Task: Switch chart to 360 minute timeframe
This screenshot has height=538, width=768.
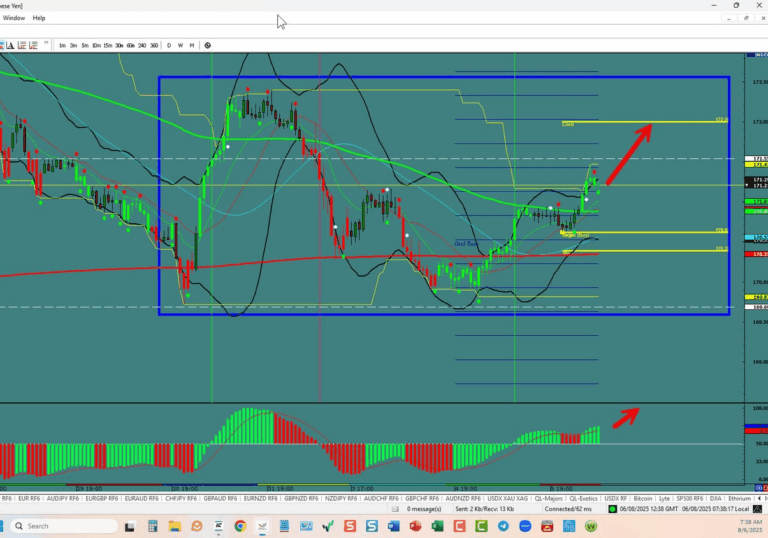Action: click(x=154, y=46)
